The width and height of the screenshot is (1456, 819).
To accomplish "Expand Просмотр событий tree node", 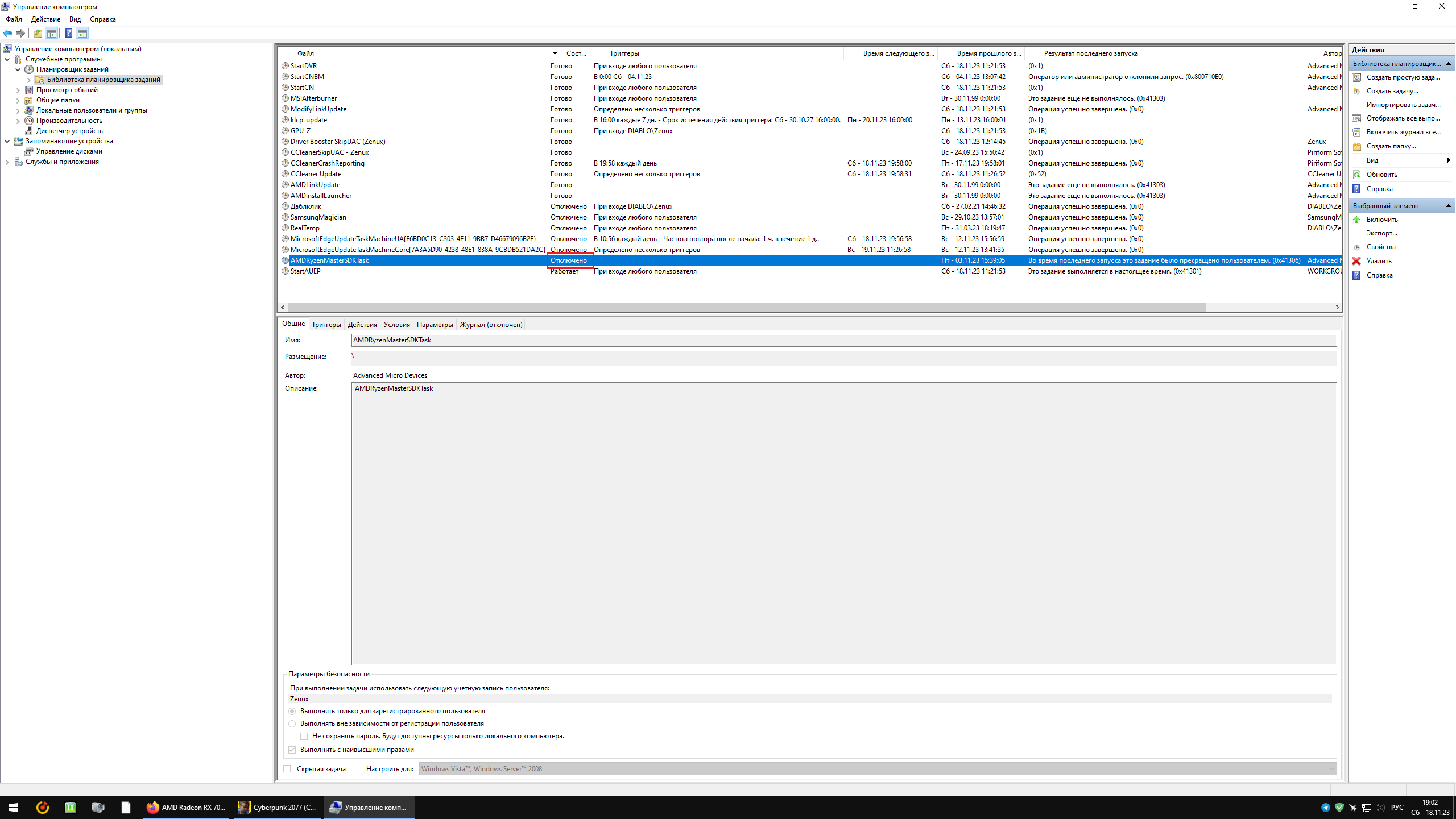I will point(18,90).
